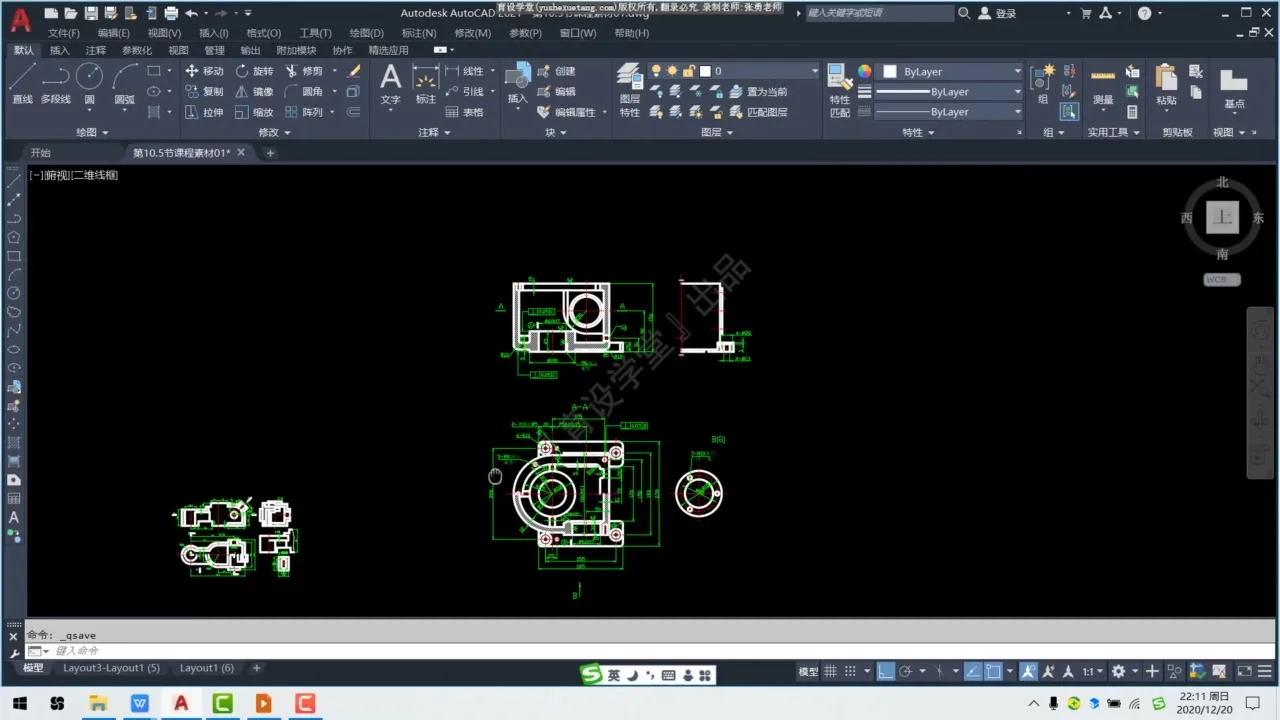Select the Circle (圆) tool in ribbon
Screen dimensions: 1280x720
[89, 83]
